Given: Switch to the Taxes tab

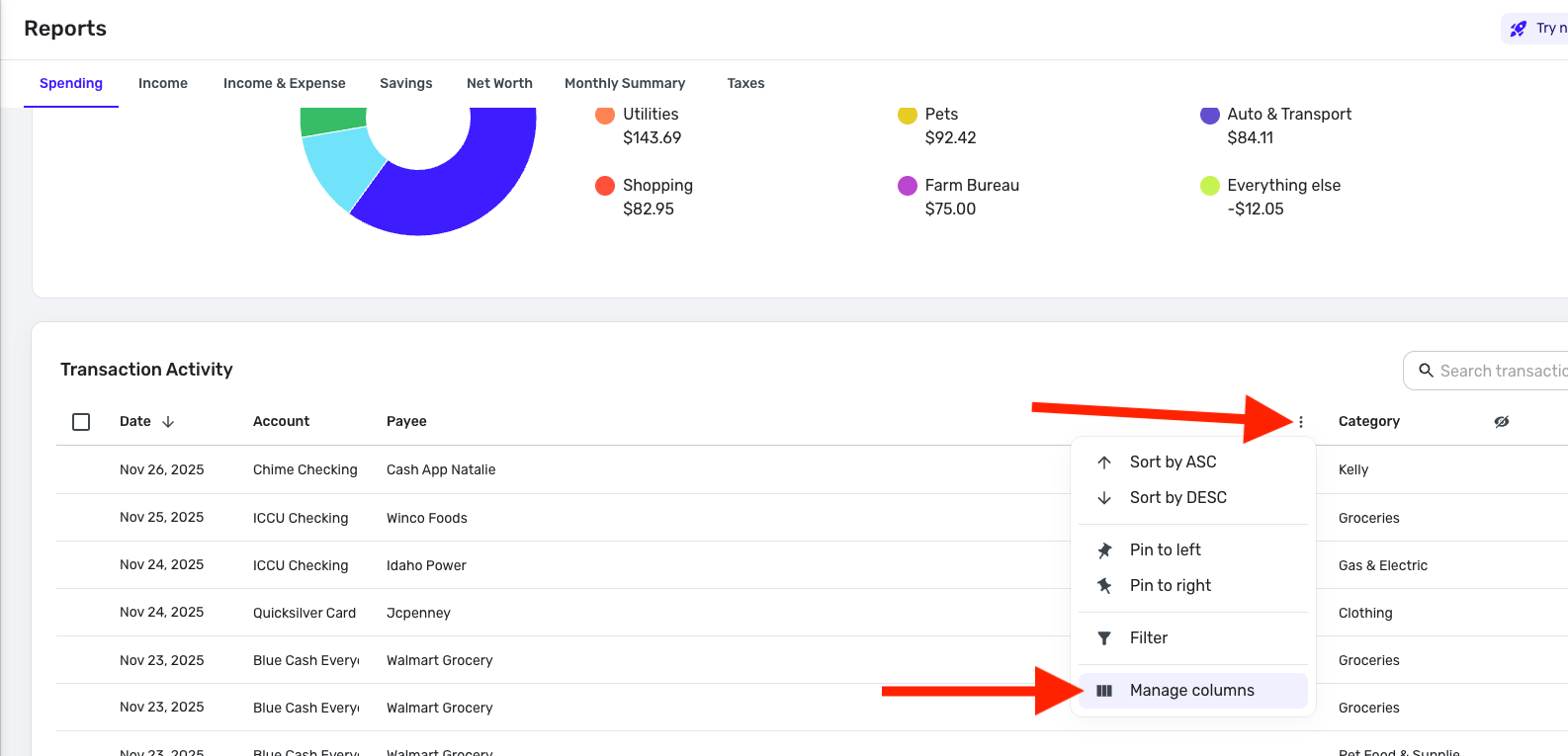Looking at the screenshot, I should [745, 83].
